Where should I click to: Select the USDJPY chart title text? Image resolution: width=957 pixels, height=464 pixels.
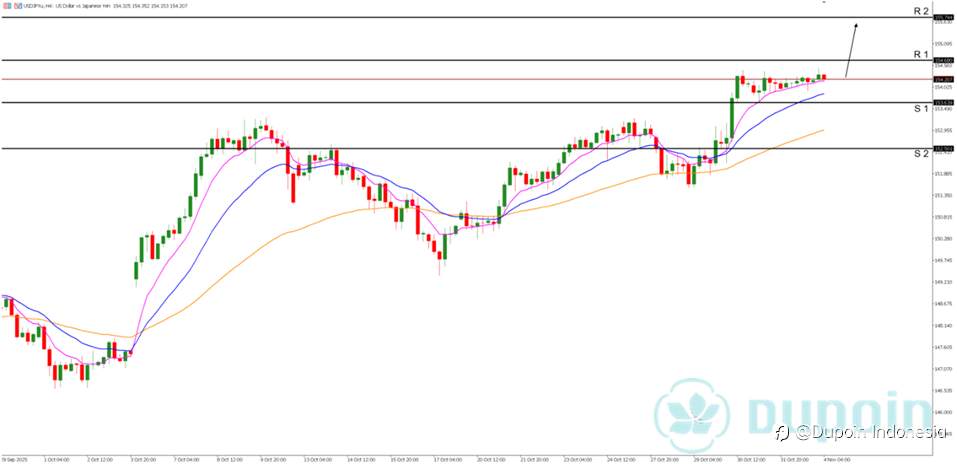click(x=106, y=6)
